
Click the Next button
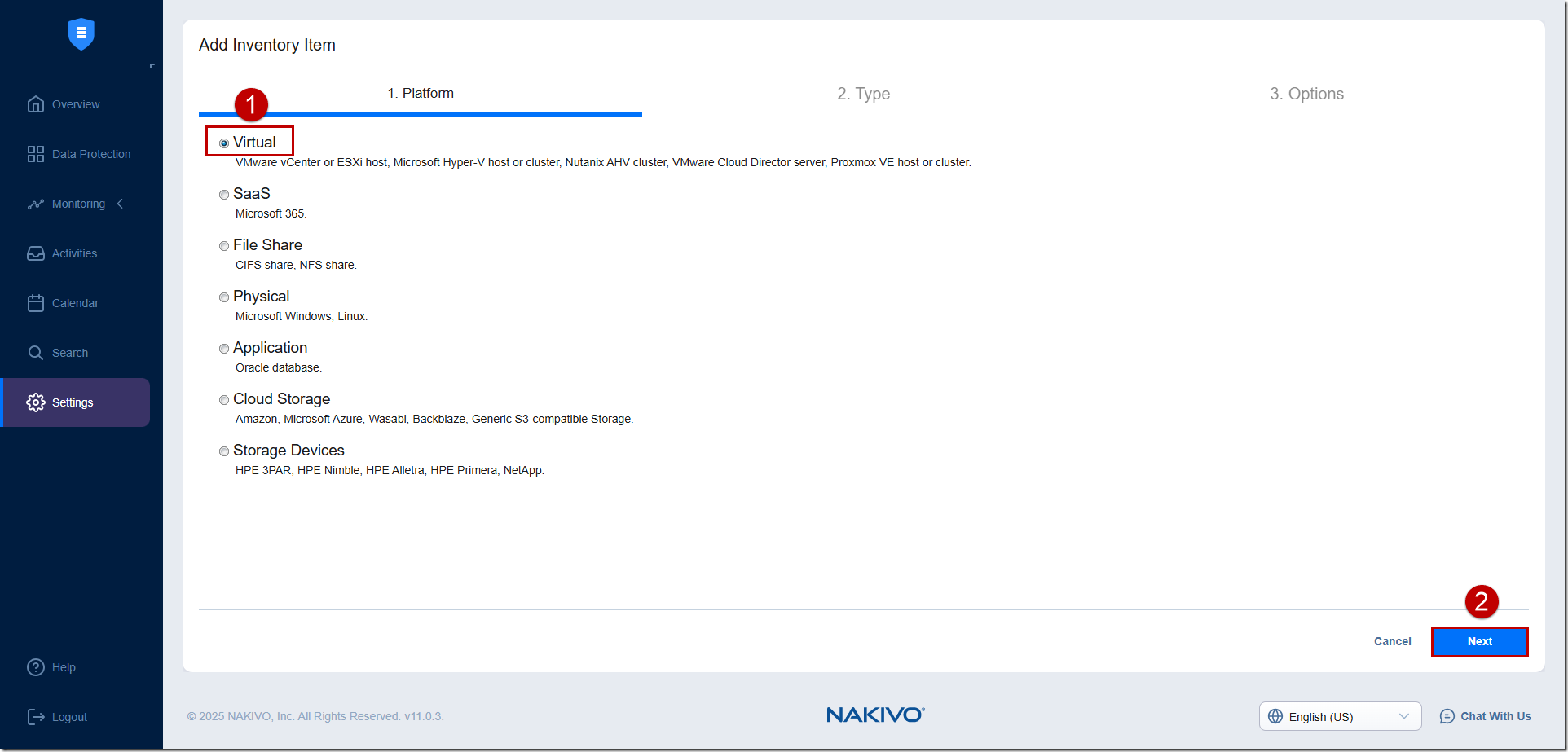pyautogui.click(x=1480, y=641)
